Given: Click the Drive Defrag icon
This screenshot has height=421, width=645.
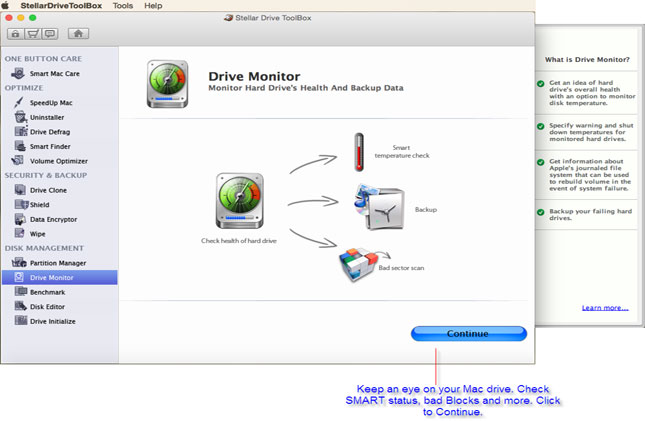Looking at the screenshot, I should (21, 131).
